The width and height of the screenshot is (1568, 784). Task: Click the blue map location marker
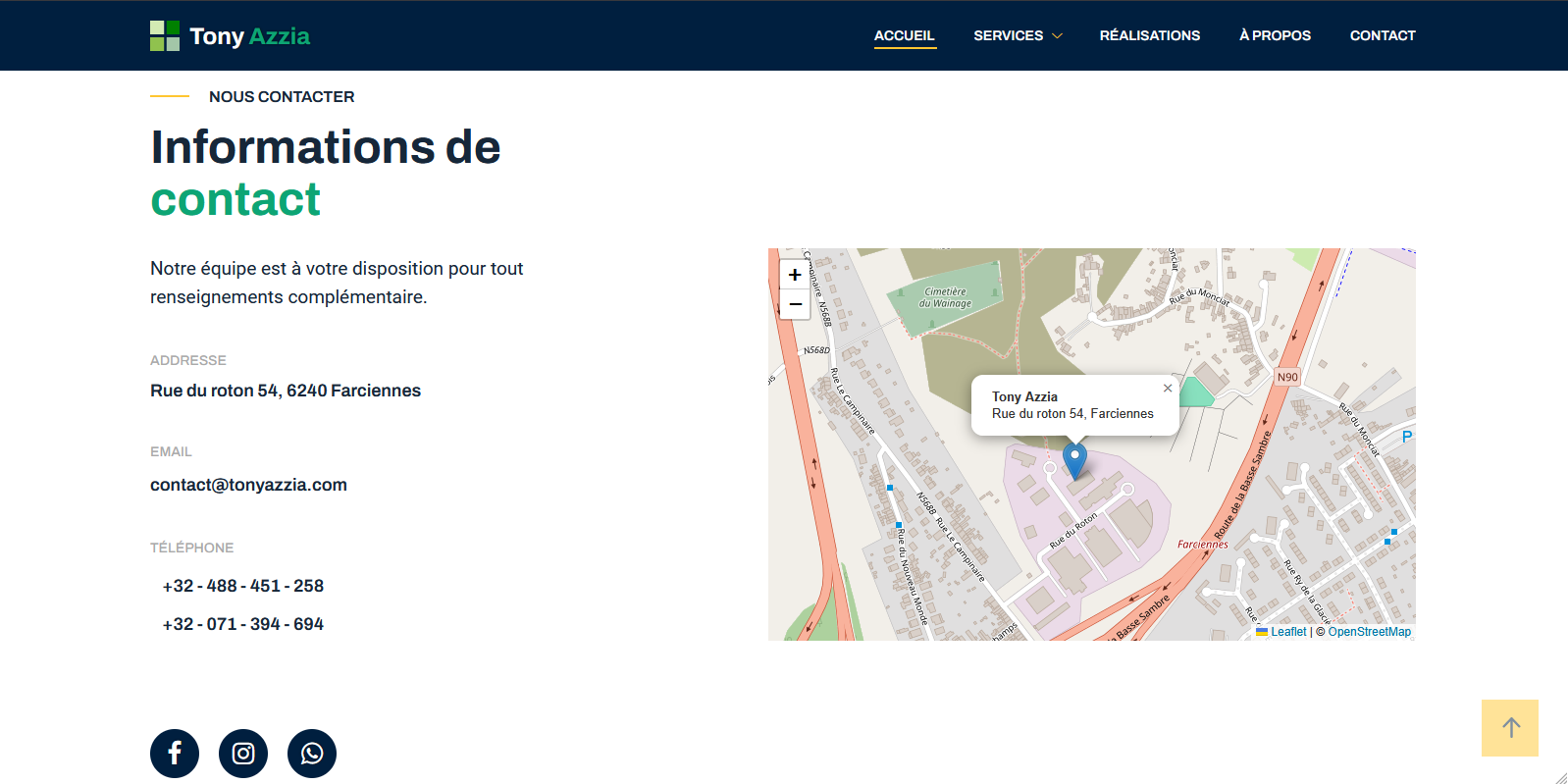pos(1075,460)
